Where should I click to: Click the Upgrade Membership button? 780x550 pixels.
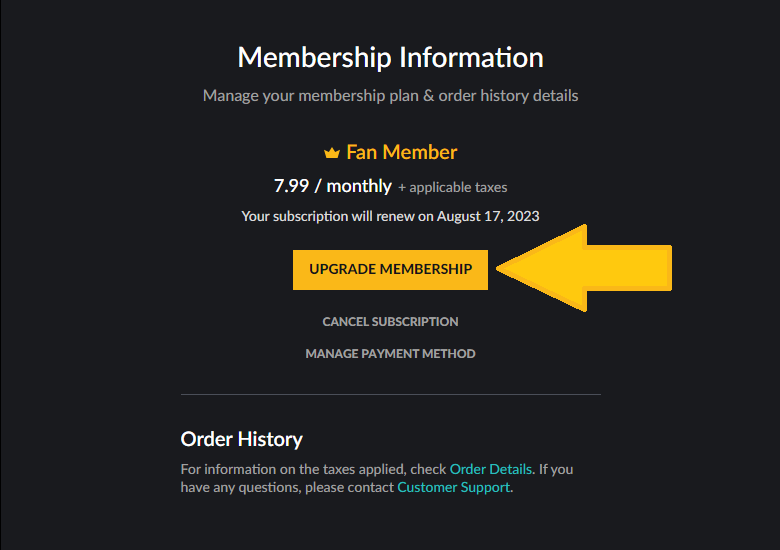[390, 270]
